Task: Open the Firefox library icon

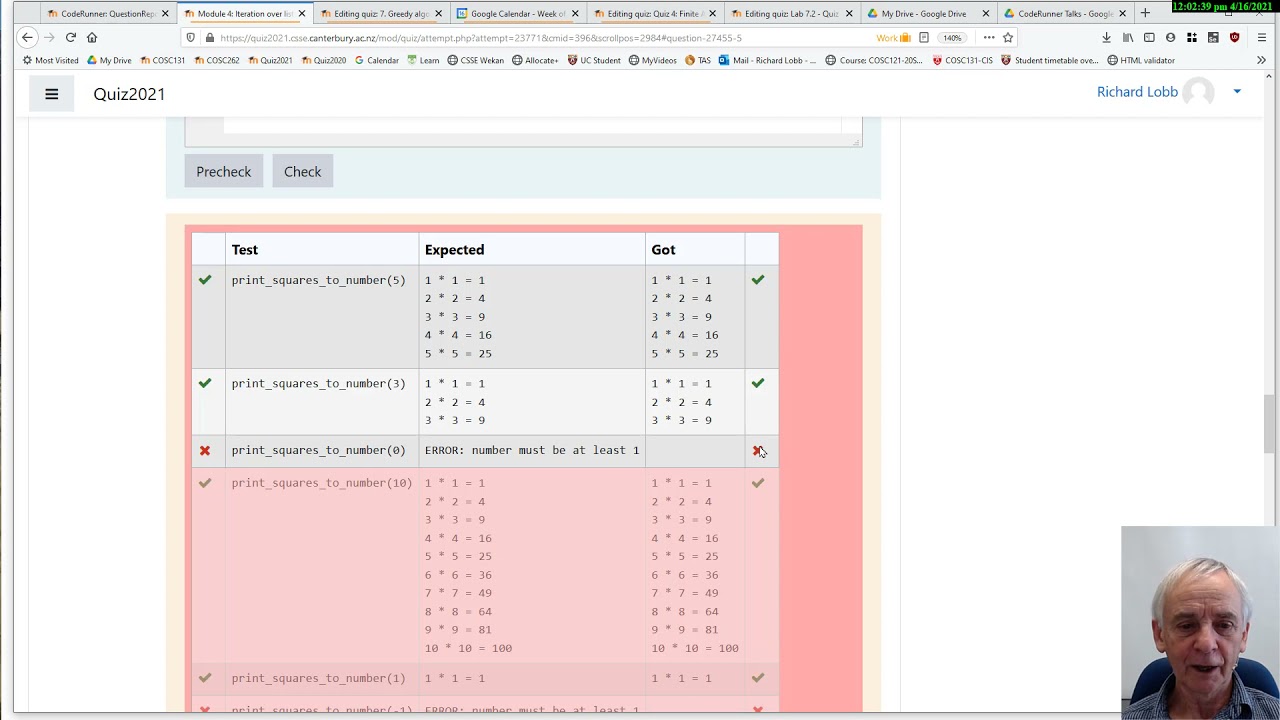Action: pyautogui.click(x=1128, y=38)
